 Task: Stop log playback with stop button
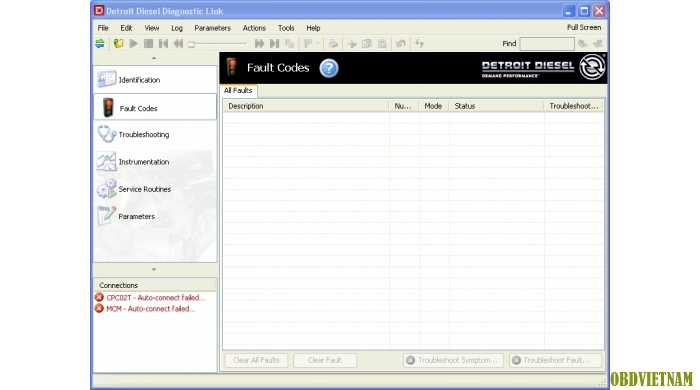click(148, 44)
